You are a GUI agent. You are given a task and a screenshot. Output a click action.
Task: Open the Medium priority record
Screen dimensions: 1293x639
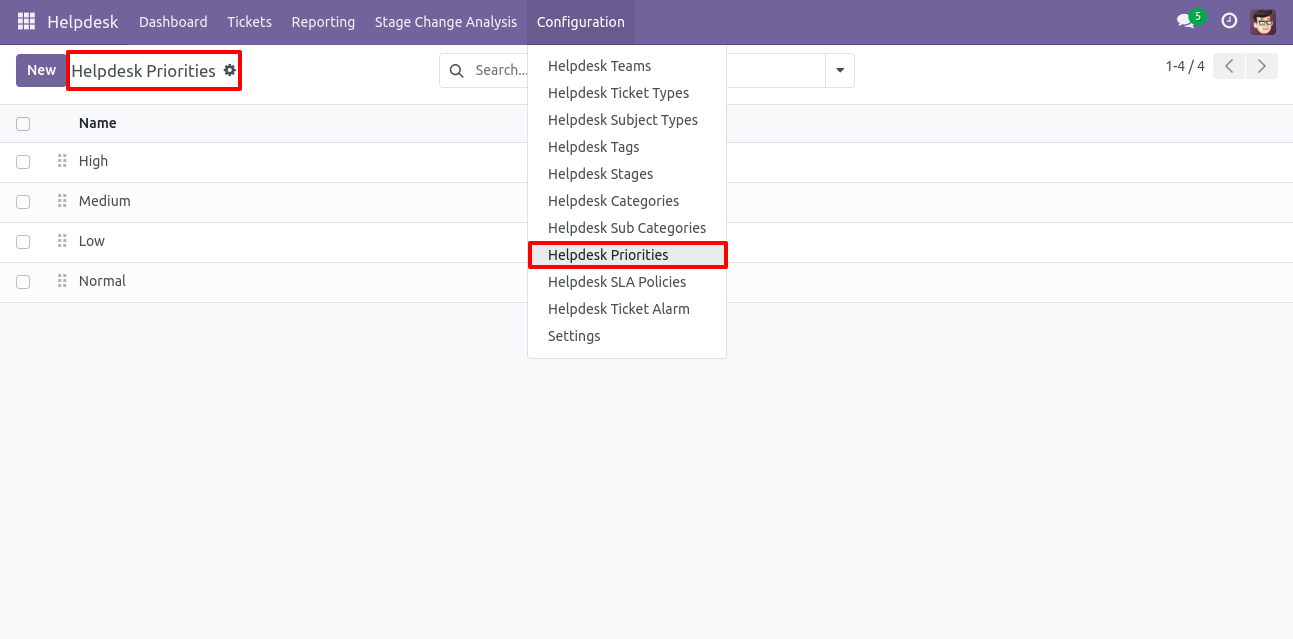pos(105,201)
